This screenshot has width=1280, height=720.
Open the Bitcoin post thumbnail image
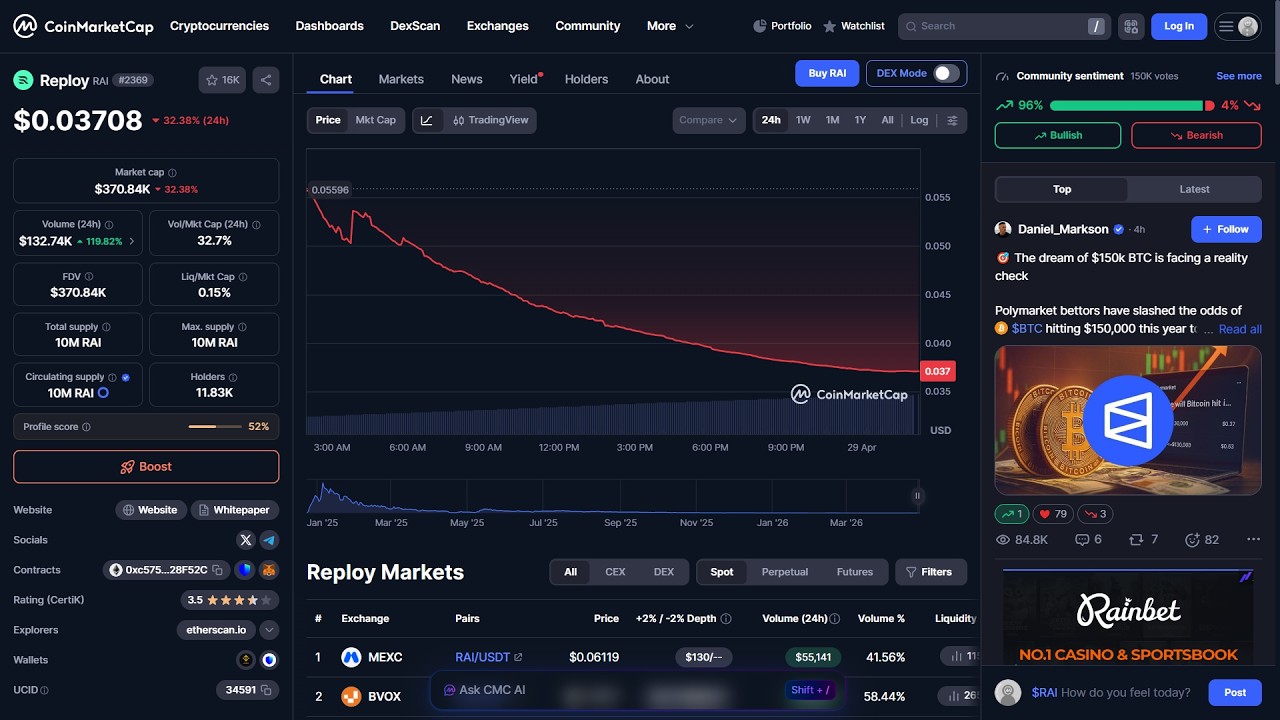click(1128, 420)
